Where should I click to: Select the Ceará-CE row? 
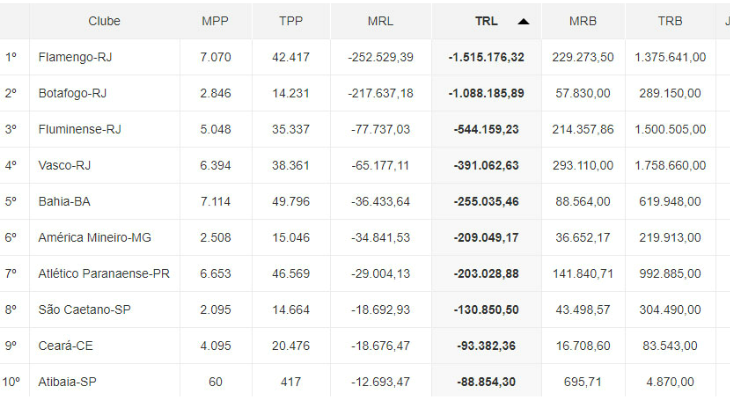click(64, 345)
